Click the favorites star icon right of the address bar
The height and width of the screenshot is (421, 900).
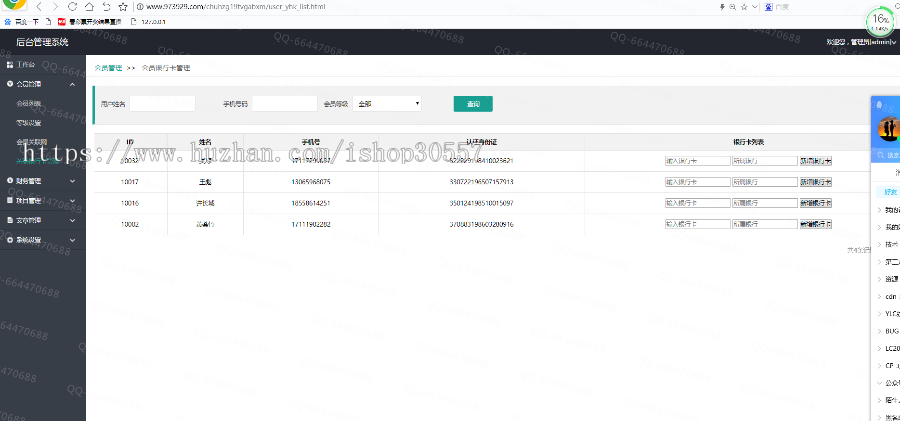pos(744,7)
